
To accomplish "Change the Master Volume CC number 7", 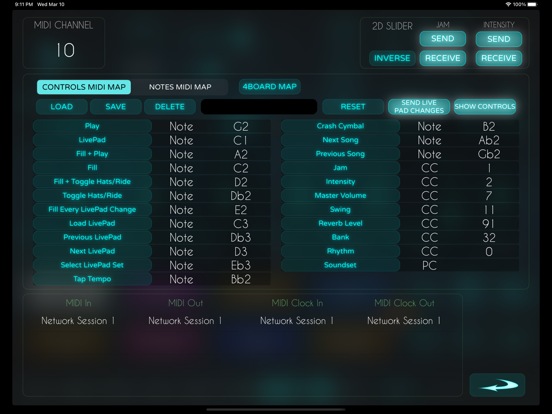I will tap(489, 196).
